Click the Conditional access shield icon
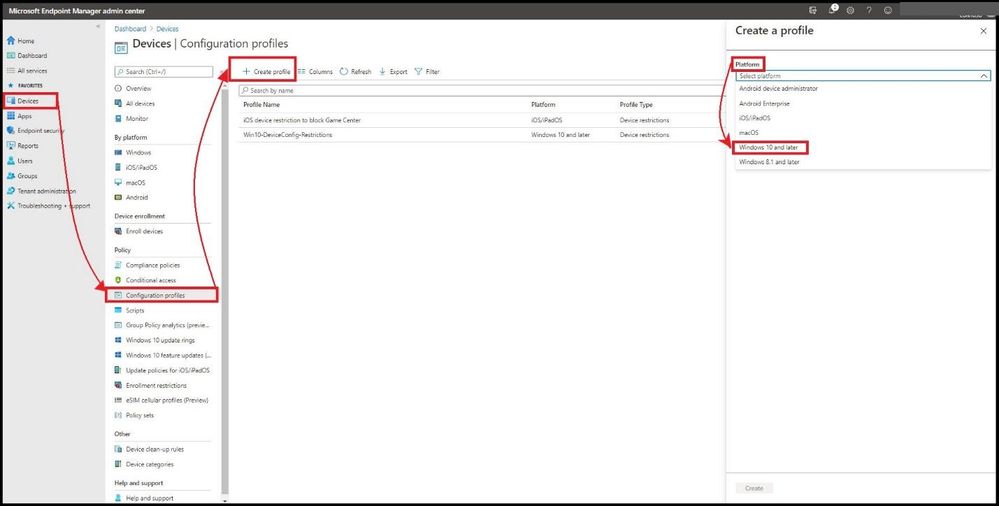This screenshot has width=999, height=506. click(118, 280)
